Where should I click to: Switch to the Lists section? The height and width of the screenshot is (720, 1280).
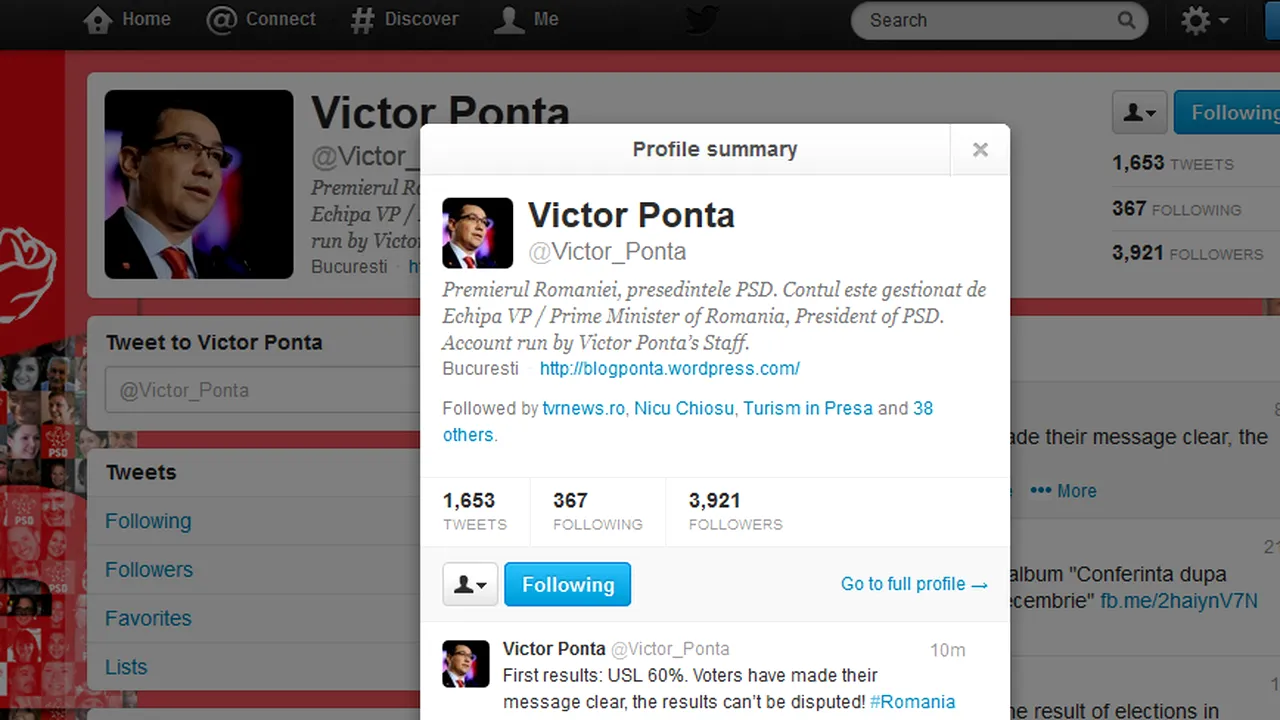[126, 667]
